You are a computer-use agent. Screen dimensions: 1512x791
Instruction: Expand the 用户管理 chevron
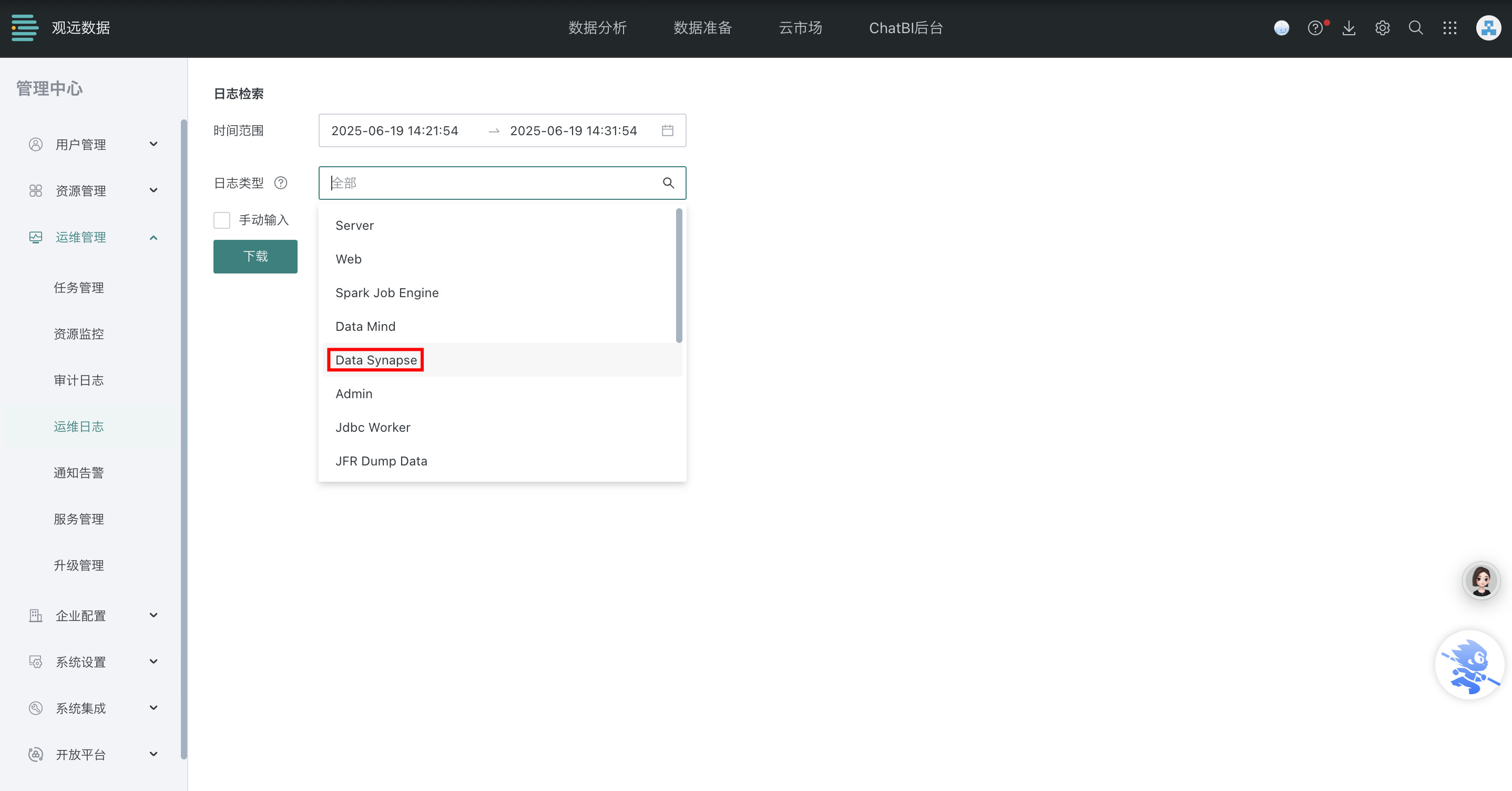click(x=154, y=144)
